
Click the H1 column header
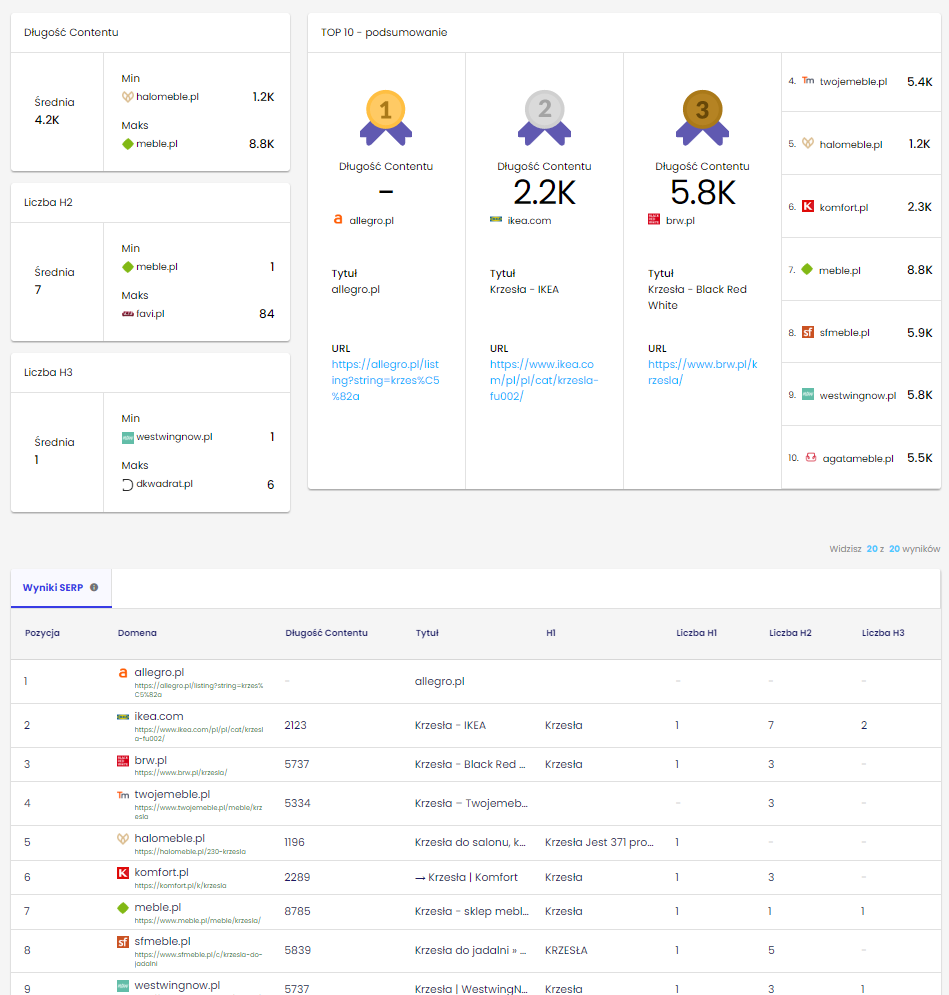[x=551, y=633]
